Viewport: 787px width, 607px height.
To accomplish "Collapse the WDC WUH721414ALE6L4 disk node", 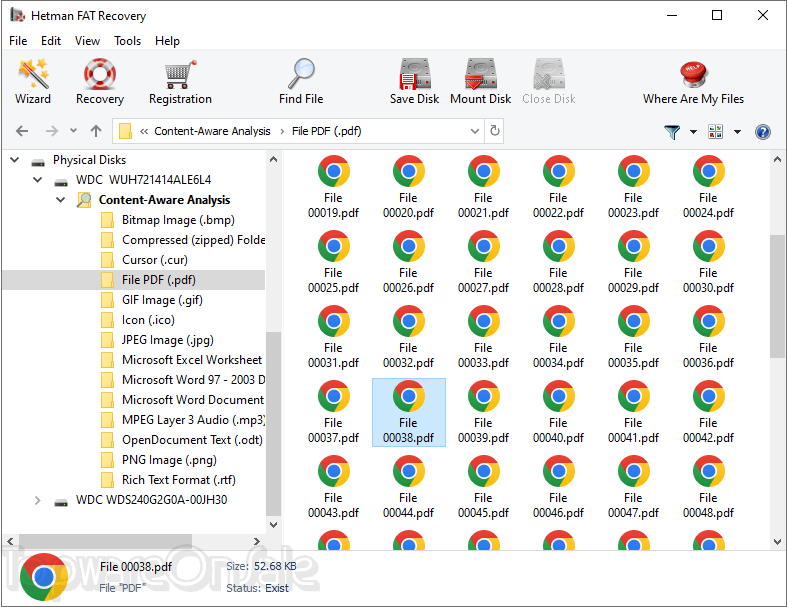I will click(37, 180).
